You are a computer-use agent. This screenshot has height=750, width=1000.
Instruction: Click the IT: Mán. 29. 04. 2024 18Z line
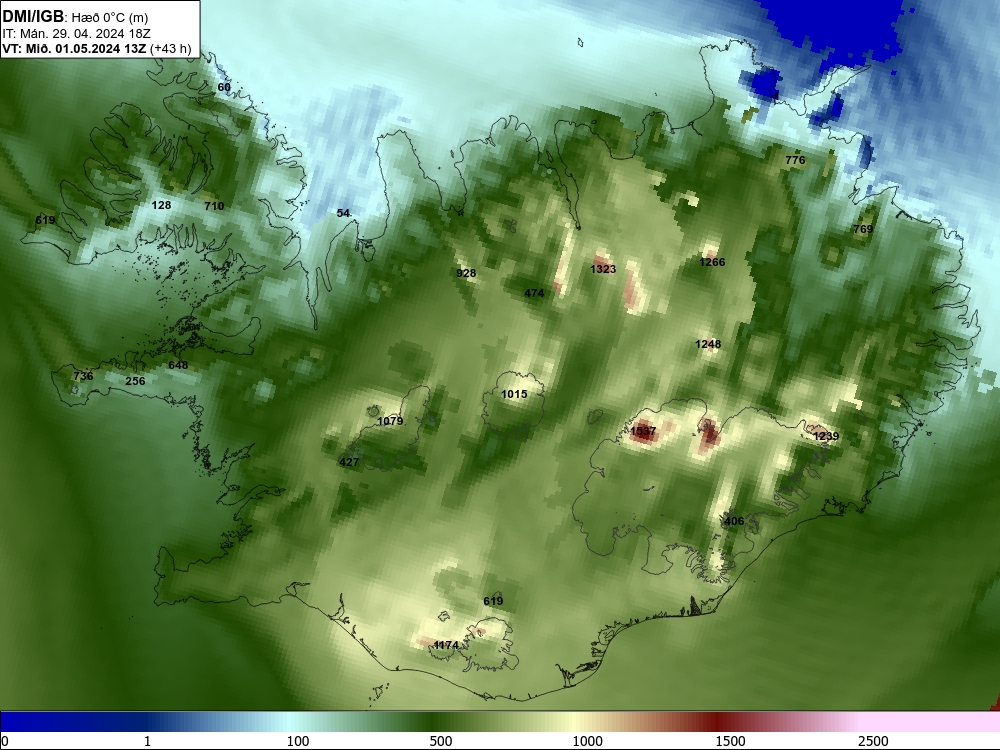click(76, 34)
